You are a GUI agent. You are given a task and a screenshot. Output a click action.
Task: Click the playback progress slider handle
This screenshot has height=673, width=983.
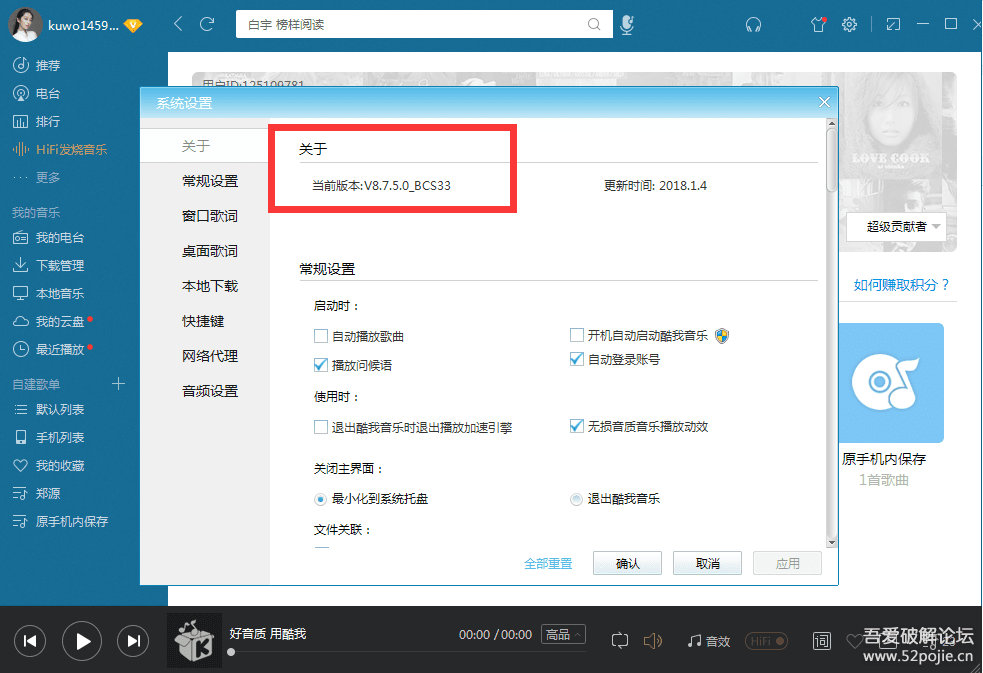click(x=231, y=652)
